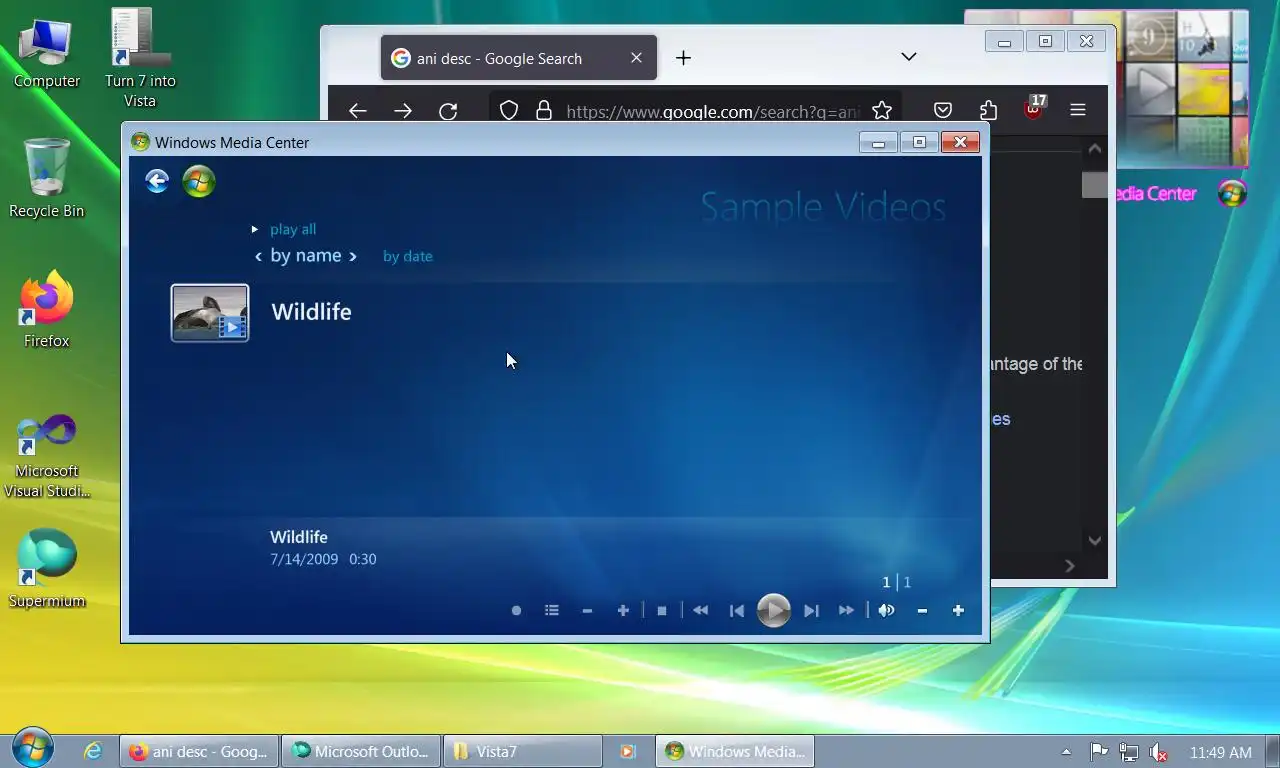Click the Firefox address bar URL
The height and width of the screenshot is (768, 1280).
point(712,112)
